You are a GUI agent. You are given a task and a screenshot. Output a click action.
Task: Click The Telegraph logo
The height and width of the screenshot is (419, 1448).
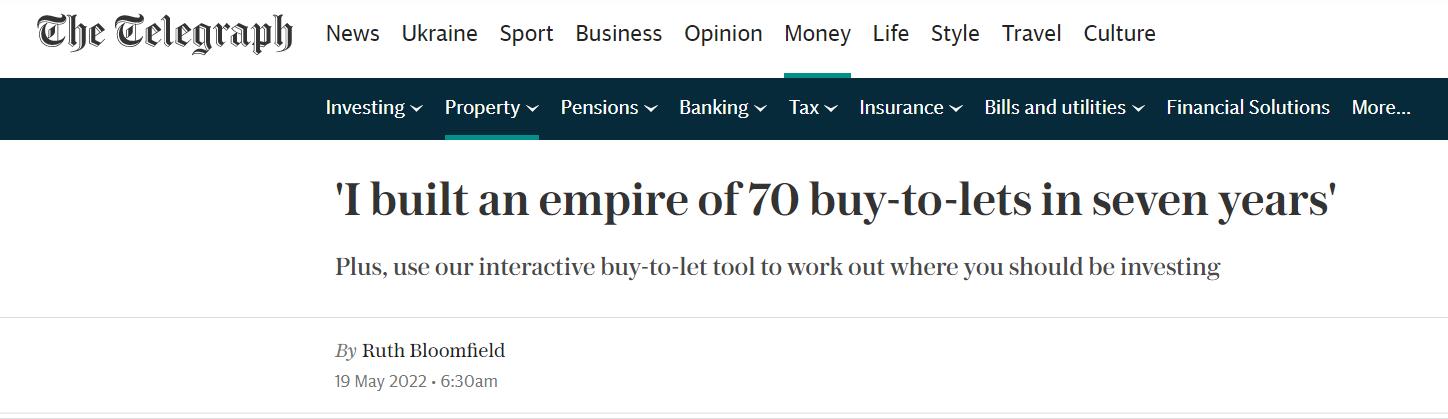click(165, 34)
